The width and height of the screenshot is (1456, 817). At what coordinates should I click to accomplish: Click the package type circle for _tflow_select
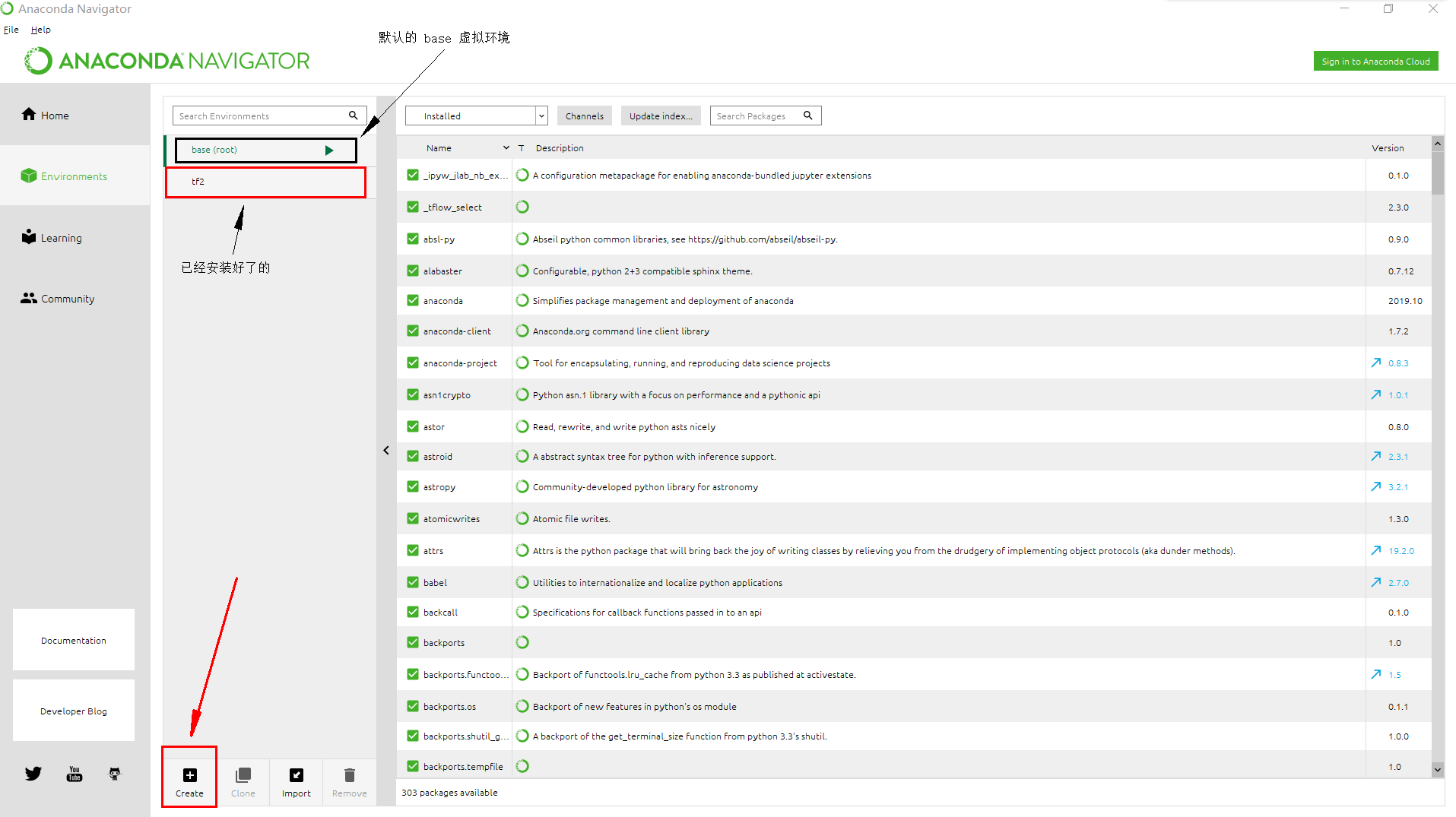pos(522,207)
